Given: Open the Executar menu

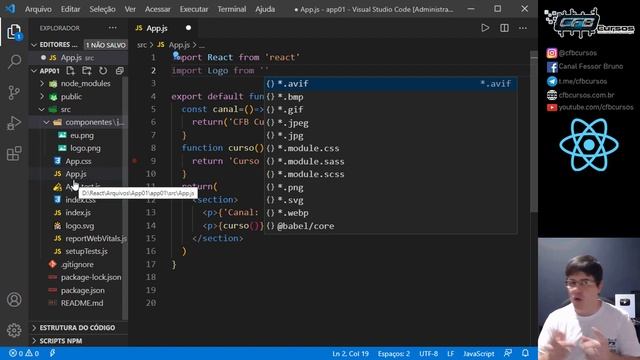Looking at the screenshot, I should (194, 9).
